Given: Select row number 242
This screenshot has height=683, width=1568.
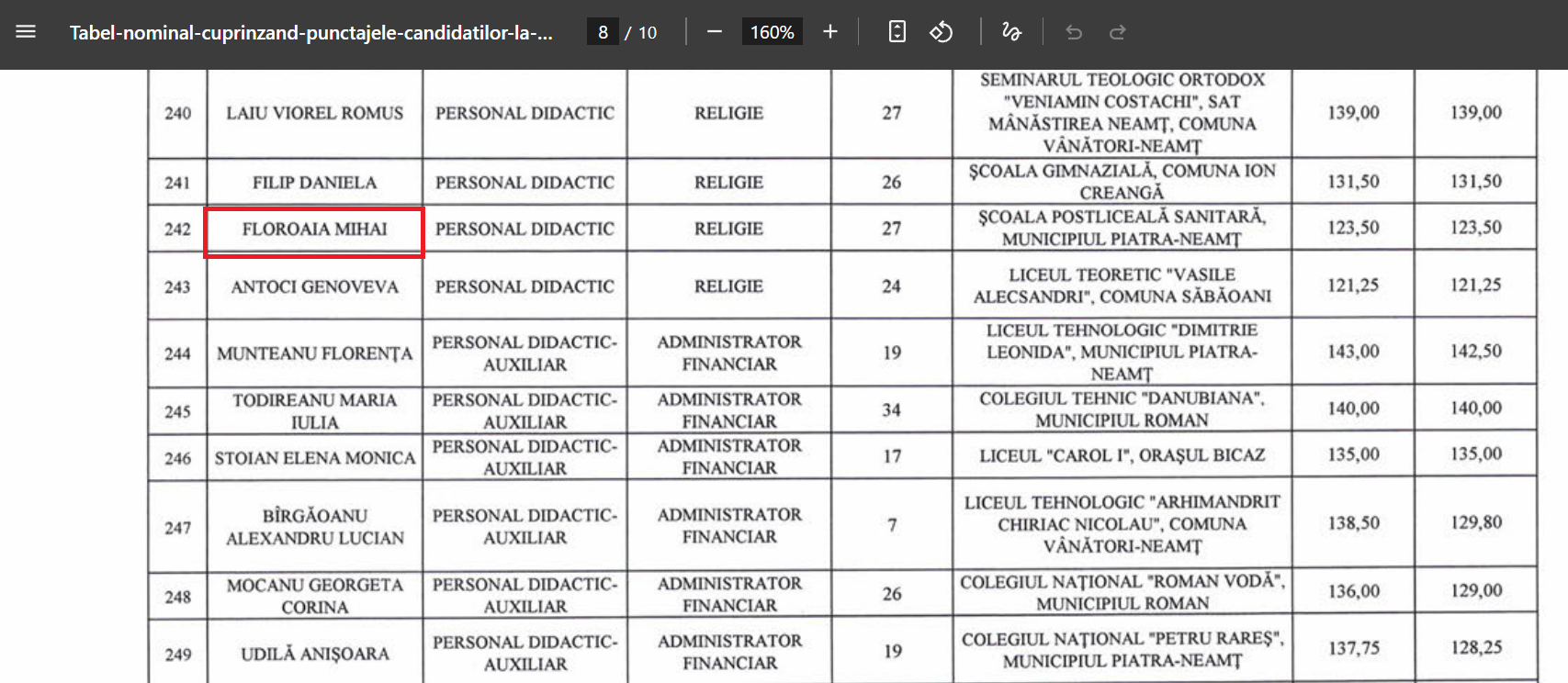Looking at the screenshot, I should coord(177,229).
